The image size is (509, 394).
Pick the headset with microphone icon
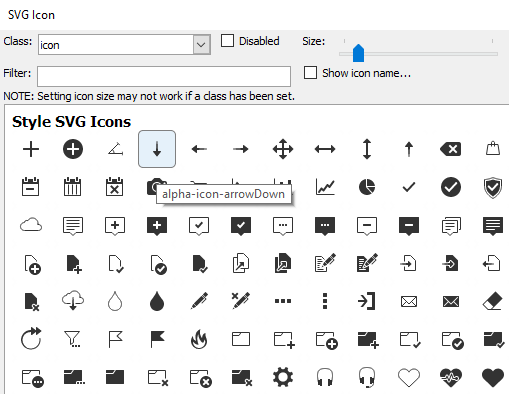tap(367, 378)
